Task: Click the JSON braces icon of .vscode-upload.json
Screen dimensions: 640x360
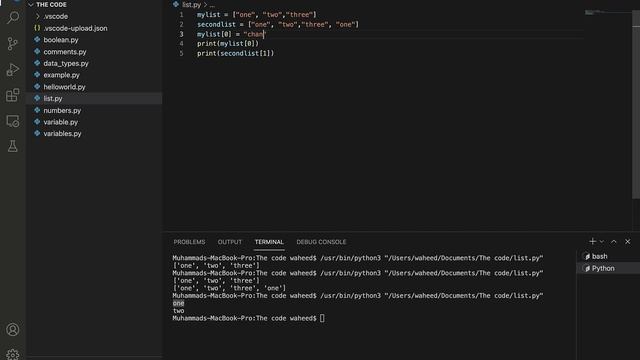Action: click(x=37, y=28)
